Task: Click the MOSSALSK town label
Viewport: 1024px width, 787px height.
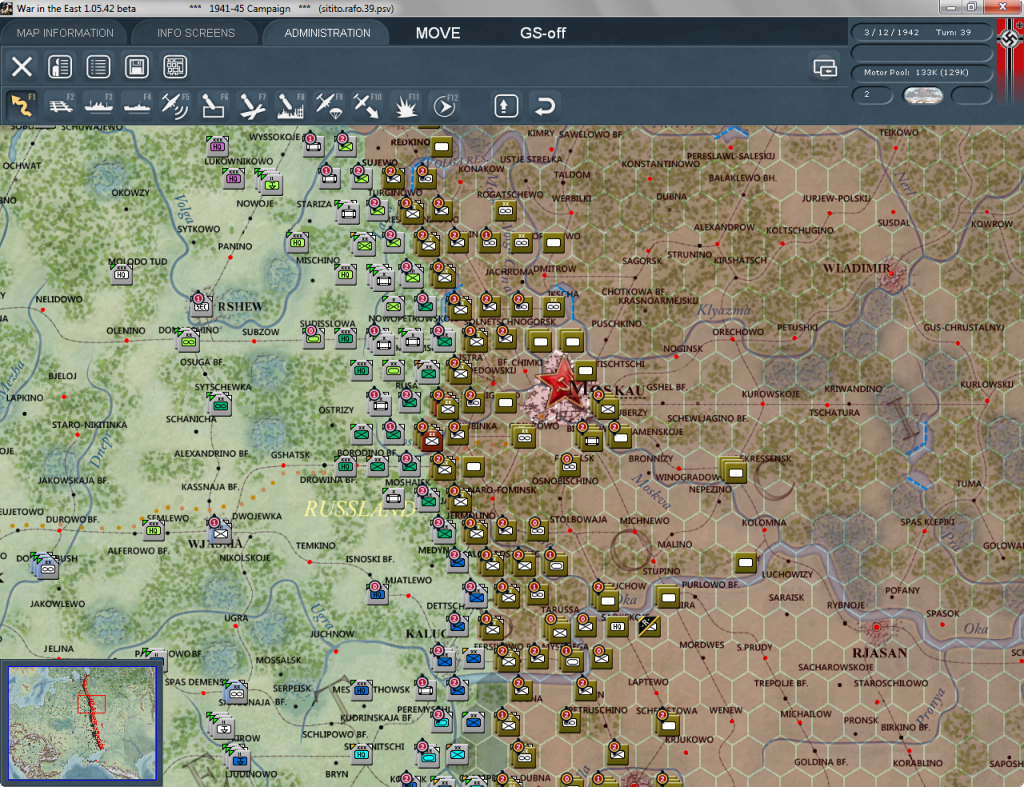Action: (278, 660)
